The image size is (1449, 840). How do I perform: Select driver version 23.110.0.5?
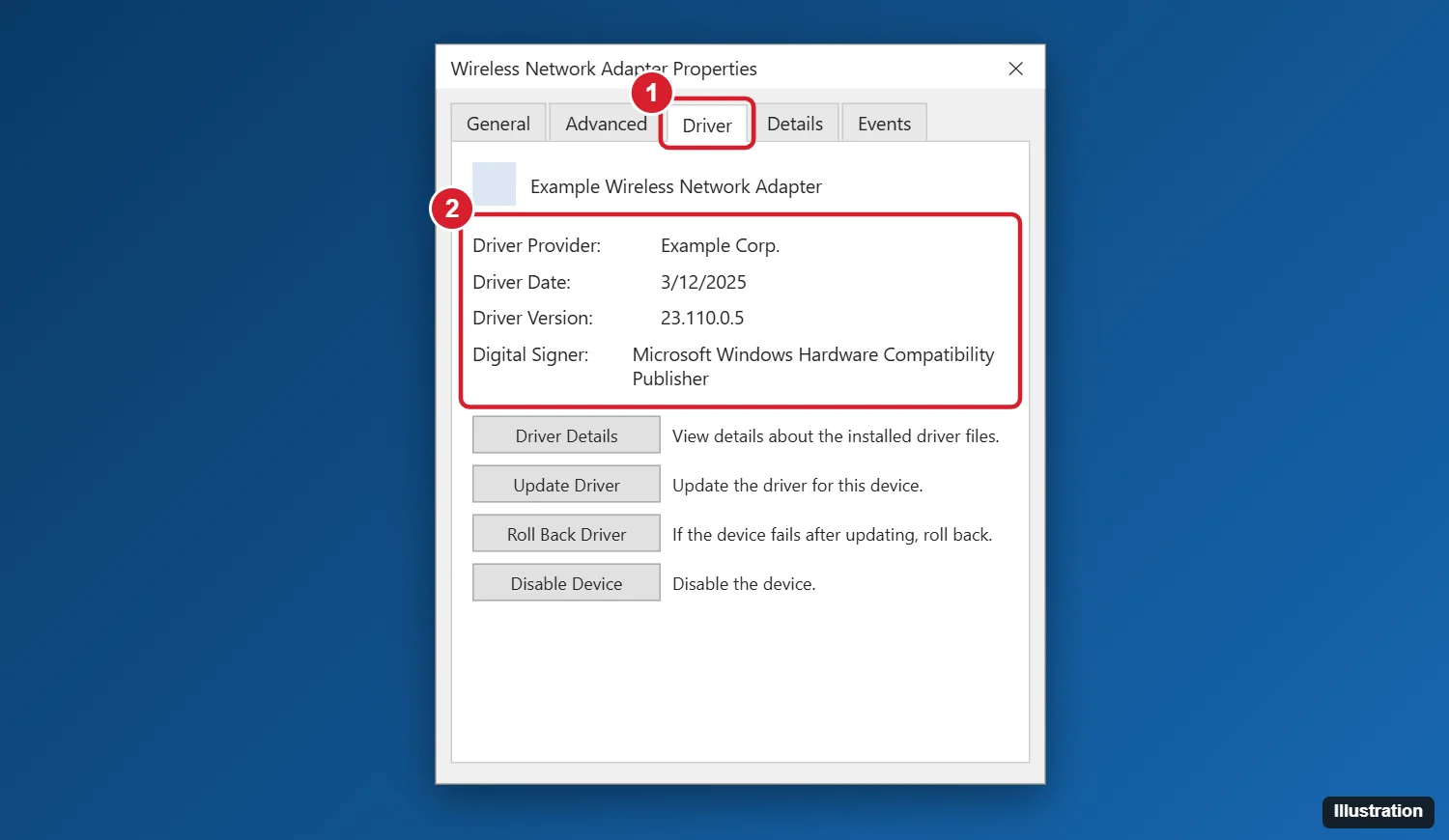[702, 318]
